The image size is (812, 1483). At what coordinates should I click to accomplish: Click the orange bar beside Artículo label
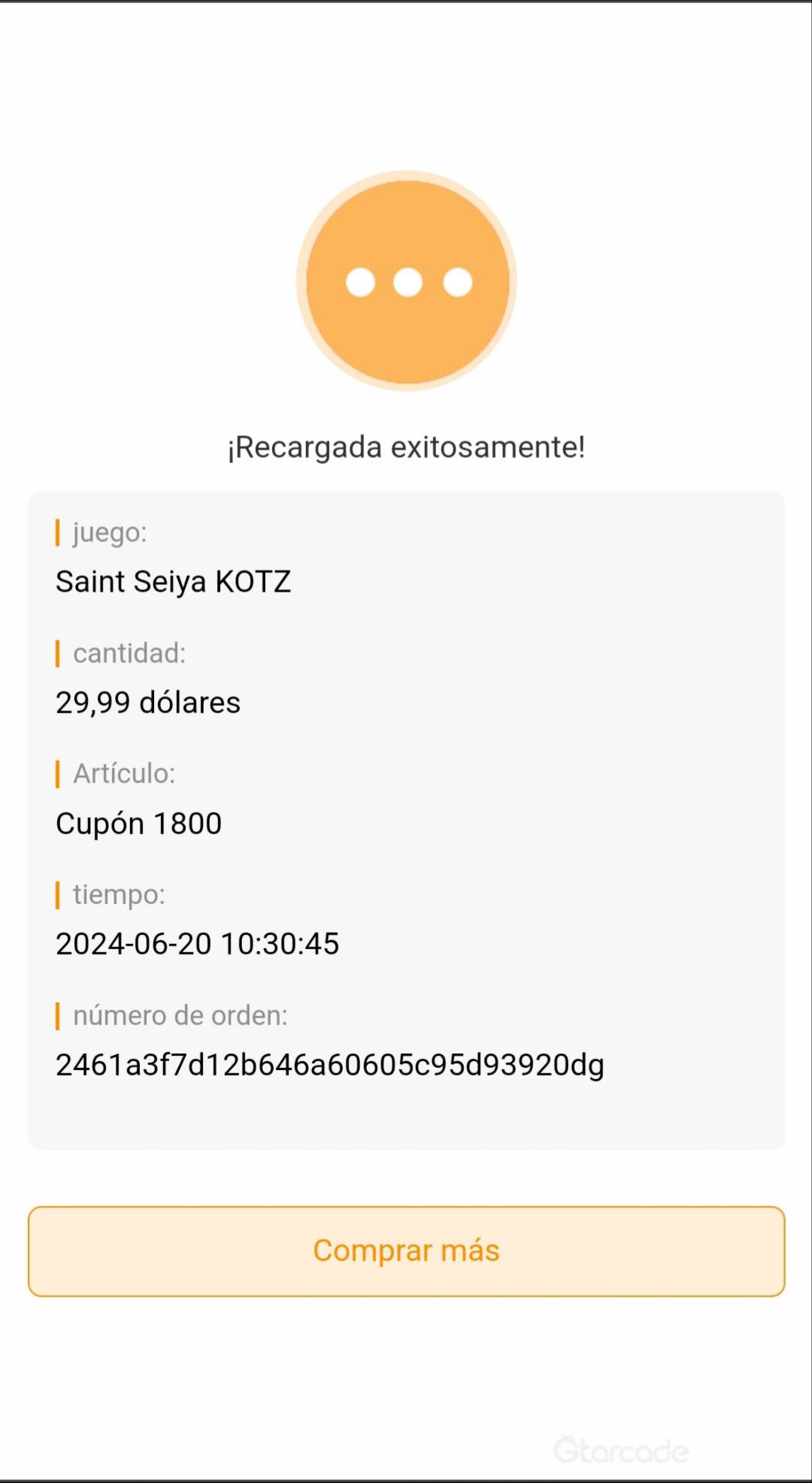tap(58, 774)
